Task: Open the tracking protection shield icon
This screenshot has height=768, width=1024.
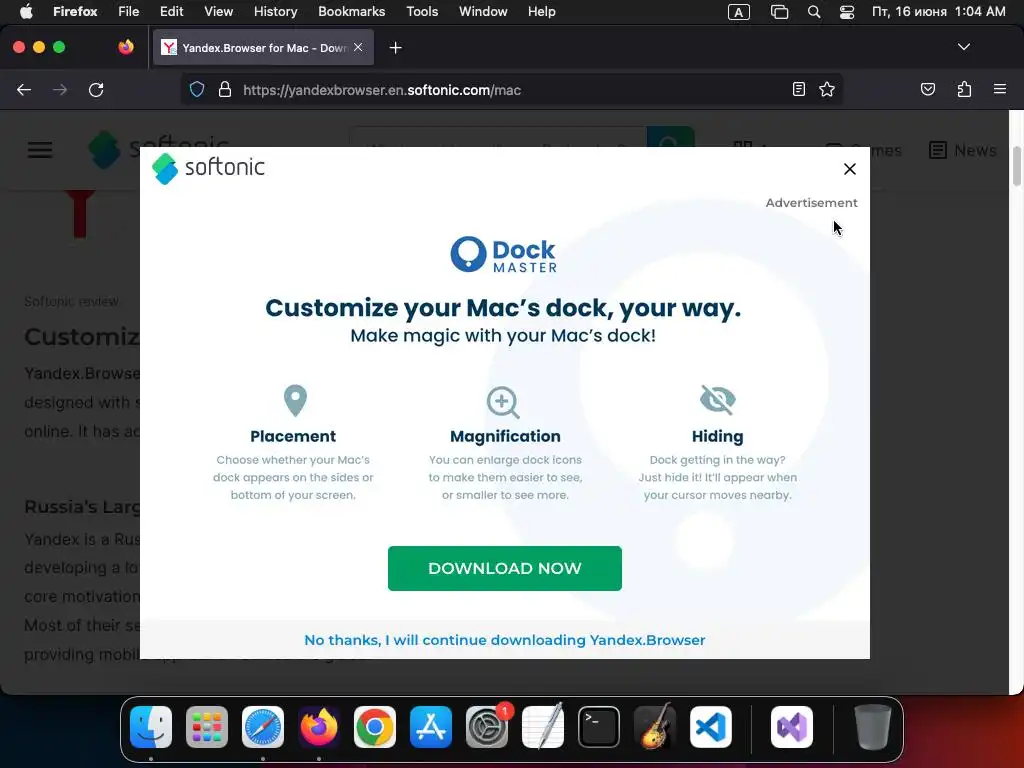Action: point(197,89)
